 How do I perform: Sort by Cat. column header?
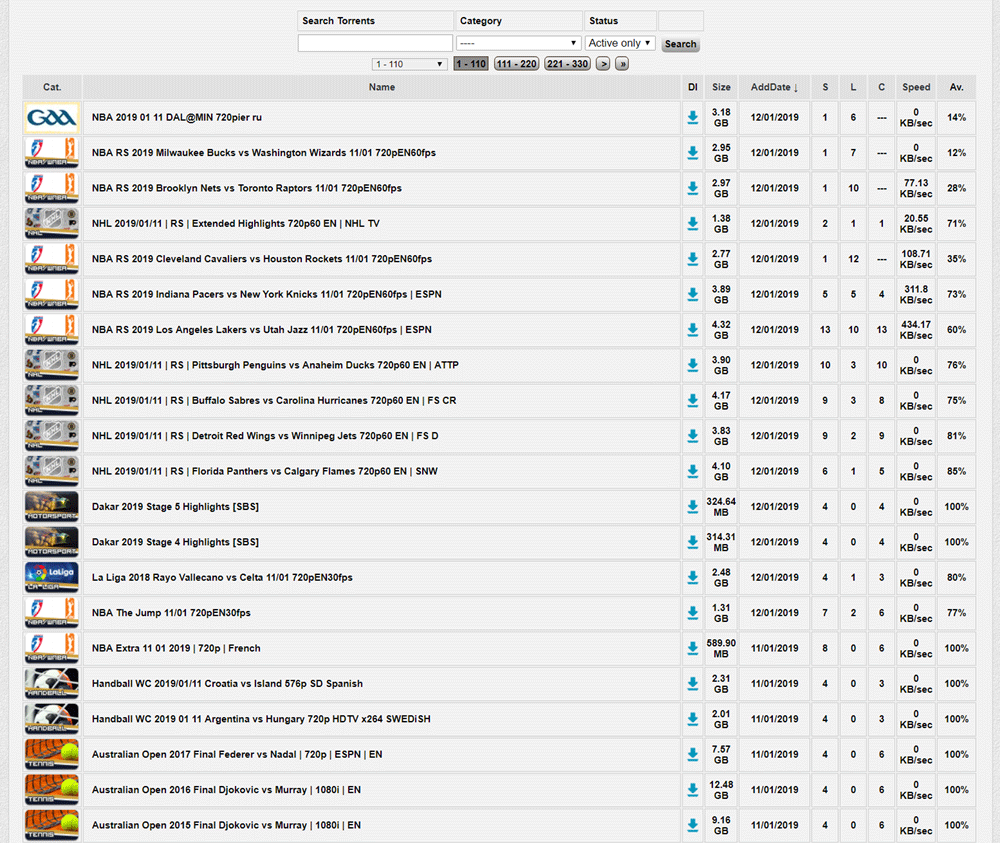pos(52,87)
